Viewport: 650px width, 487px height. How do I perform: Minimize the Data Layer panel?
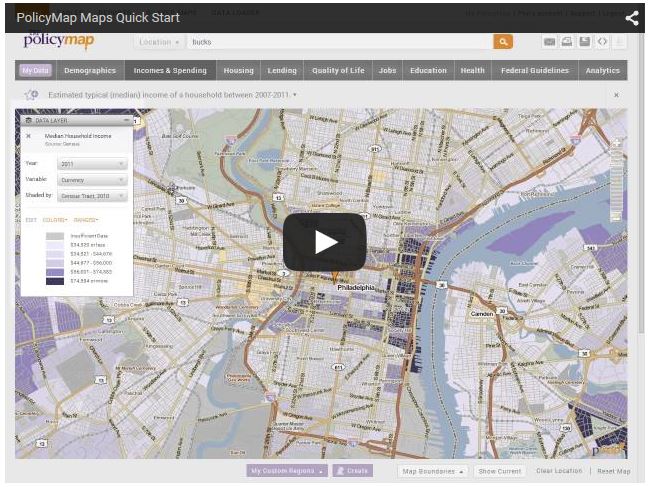(126, 120)
